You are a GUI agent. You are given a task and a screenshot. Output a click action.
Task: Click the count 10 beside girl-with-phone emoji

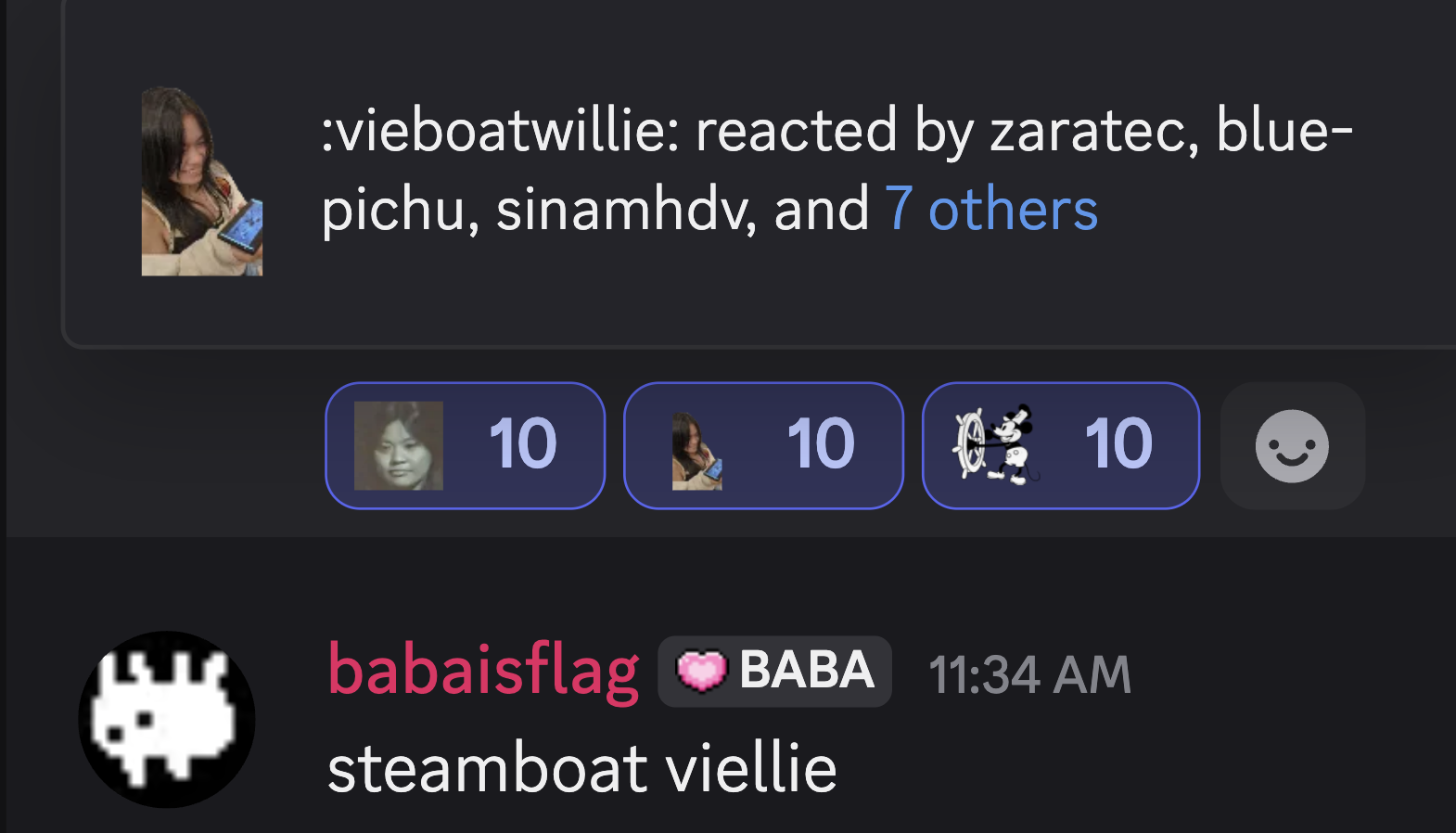(821, 443)
